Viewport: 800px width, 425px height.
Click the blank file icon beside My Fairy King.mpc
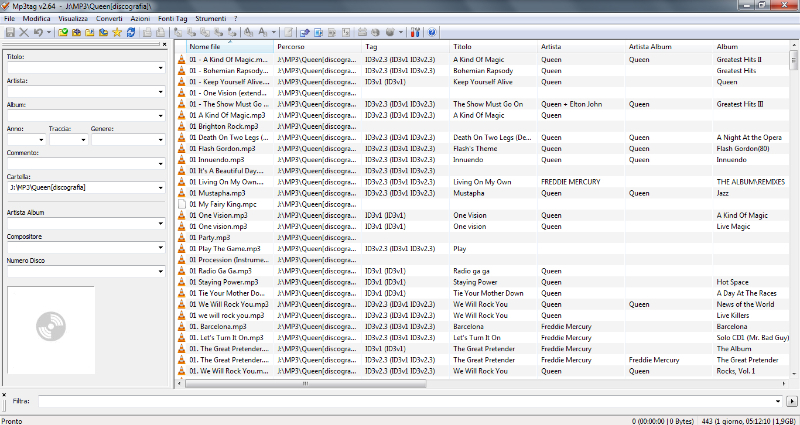181,204
